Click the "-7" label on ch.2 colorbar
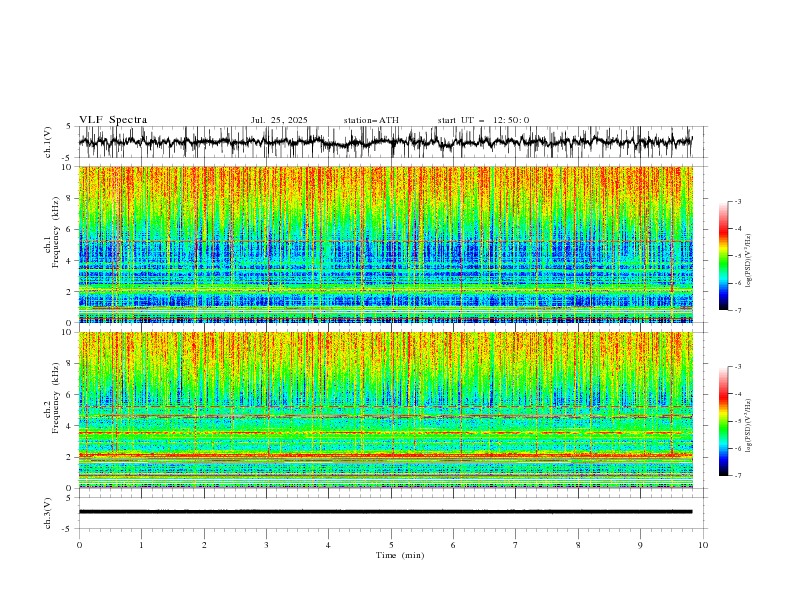Screen dimensions: 792x612 737,476
